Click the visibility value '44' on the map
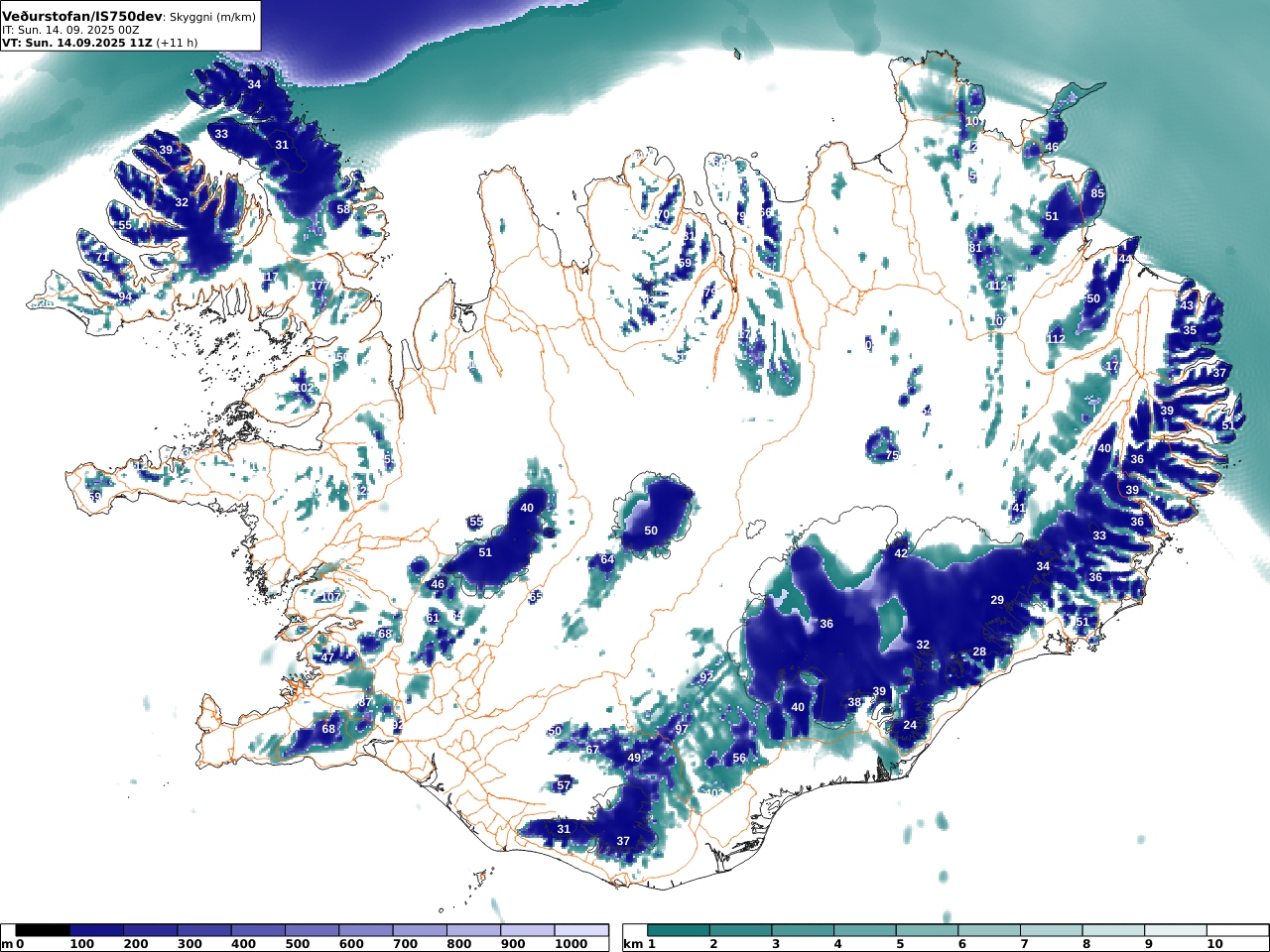The image size is (1270, 952). pos(1125,259)
